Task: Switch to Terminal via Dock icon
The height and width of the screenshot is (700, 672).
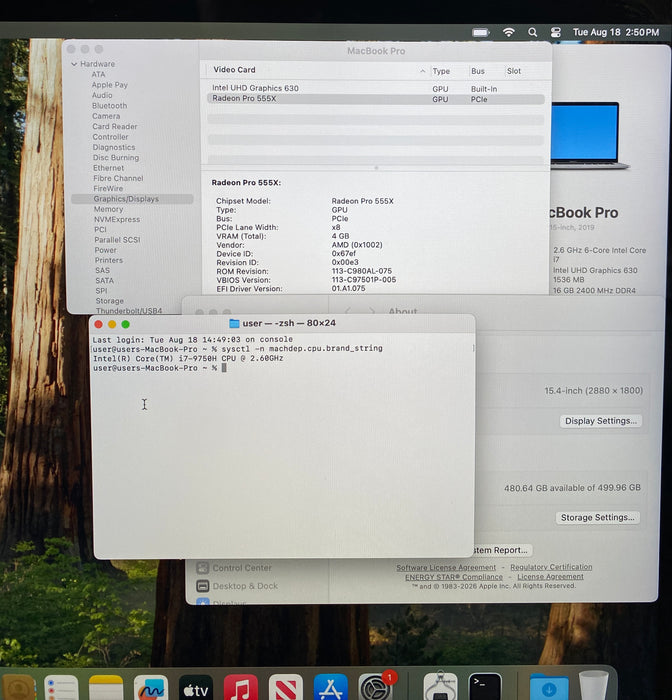Action: point(485,688)
